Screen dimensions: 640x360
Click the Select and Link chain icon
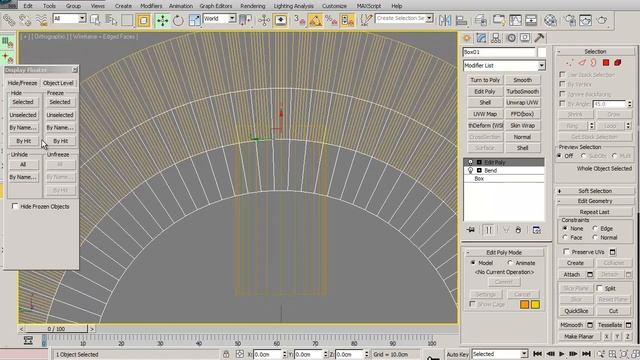(9, 20)
